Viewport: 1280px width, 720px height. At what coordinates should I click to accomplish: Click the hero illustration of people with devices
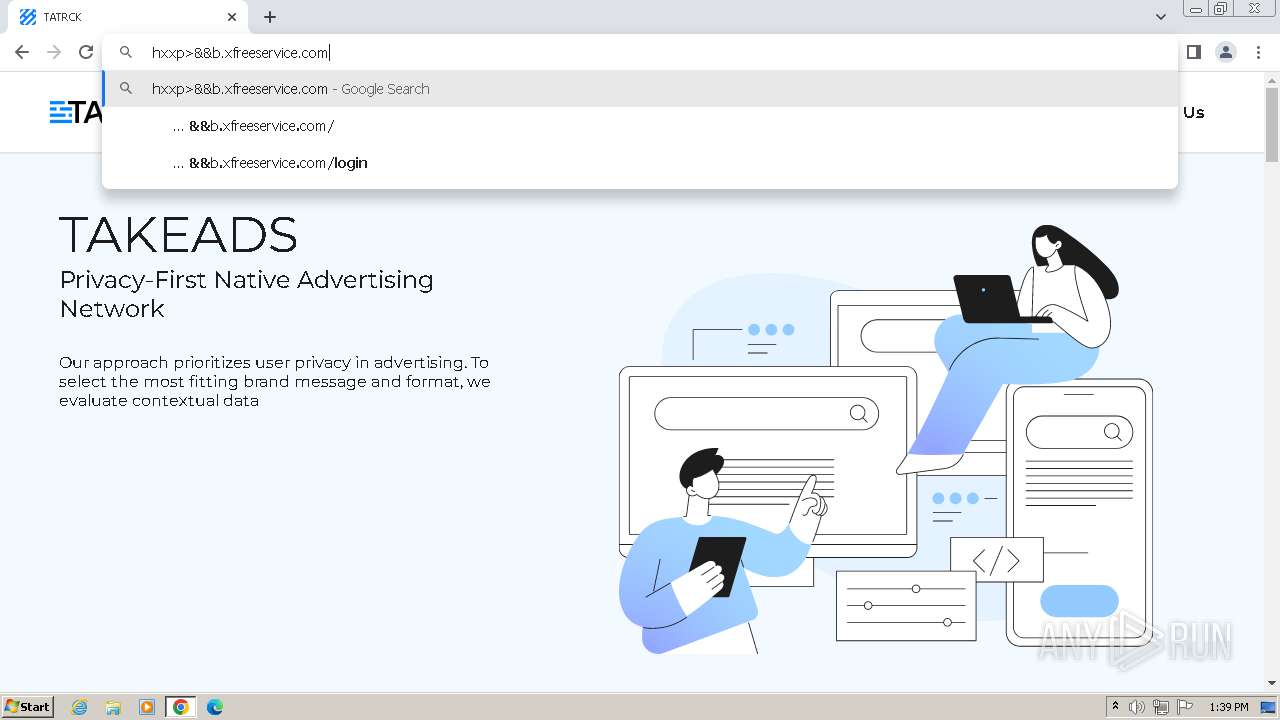pos(886,439)
